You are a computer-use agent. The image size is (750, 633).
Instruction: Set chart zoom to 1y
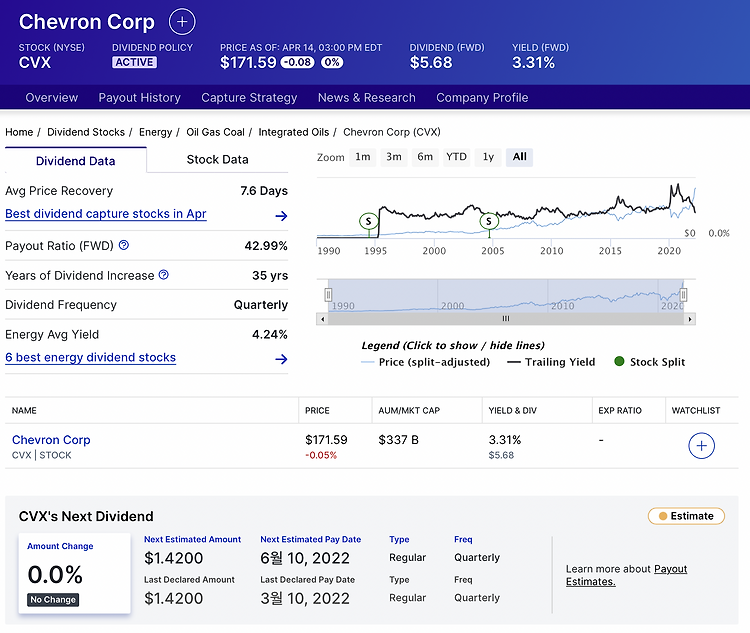click(488, 157)
